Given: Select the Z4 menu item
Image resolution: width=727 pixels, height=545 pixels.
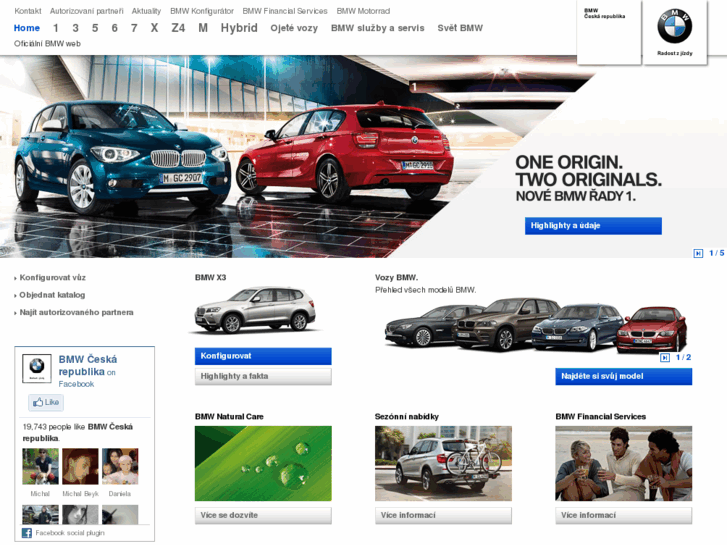Looking at the screenshot, I should click(178, 28).
